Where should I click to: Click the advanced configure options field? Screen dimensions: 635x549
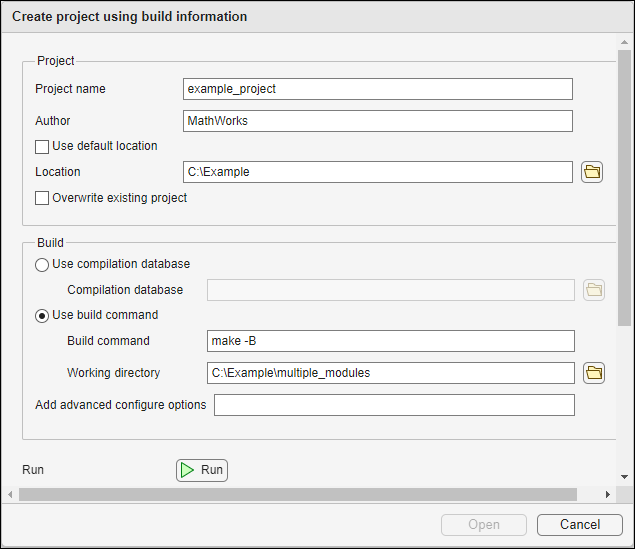[x=394, y=405]
